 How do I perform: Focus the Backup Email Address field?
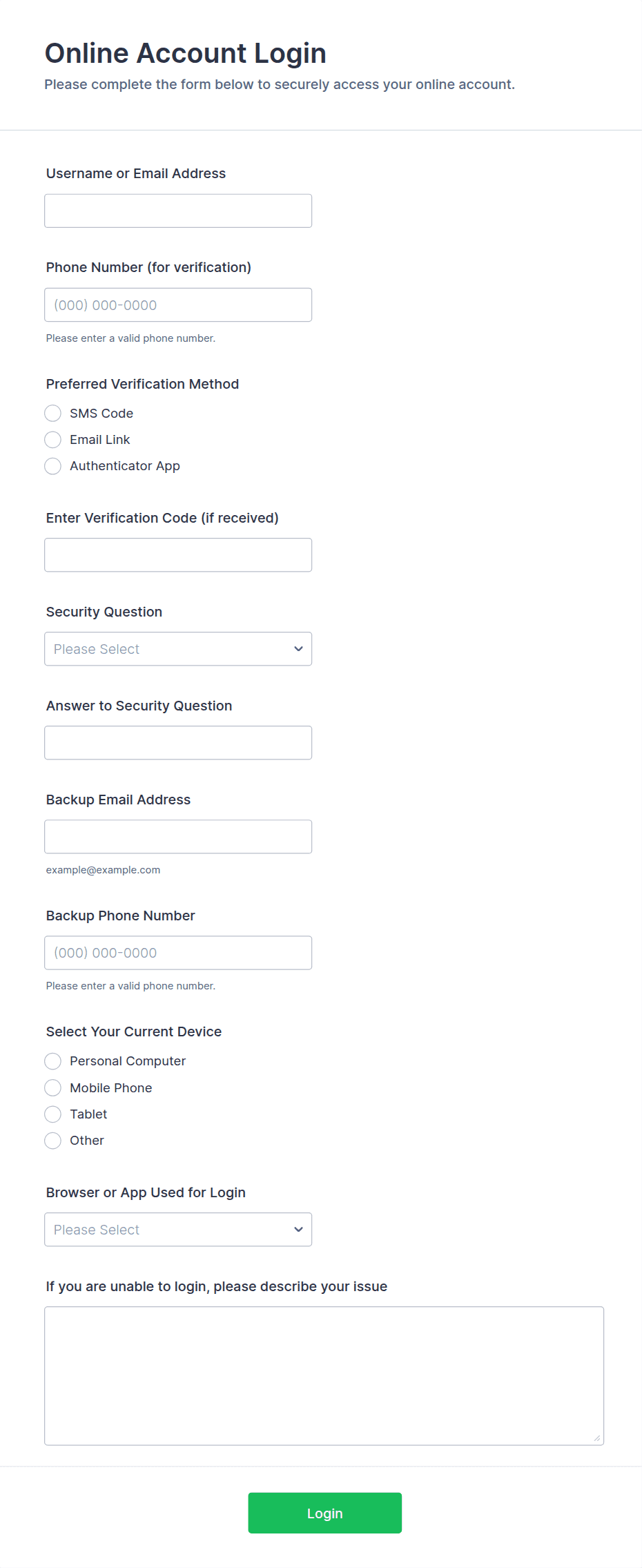(x=178, y=837)
